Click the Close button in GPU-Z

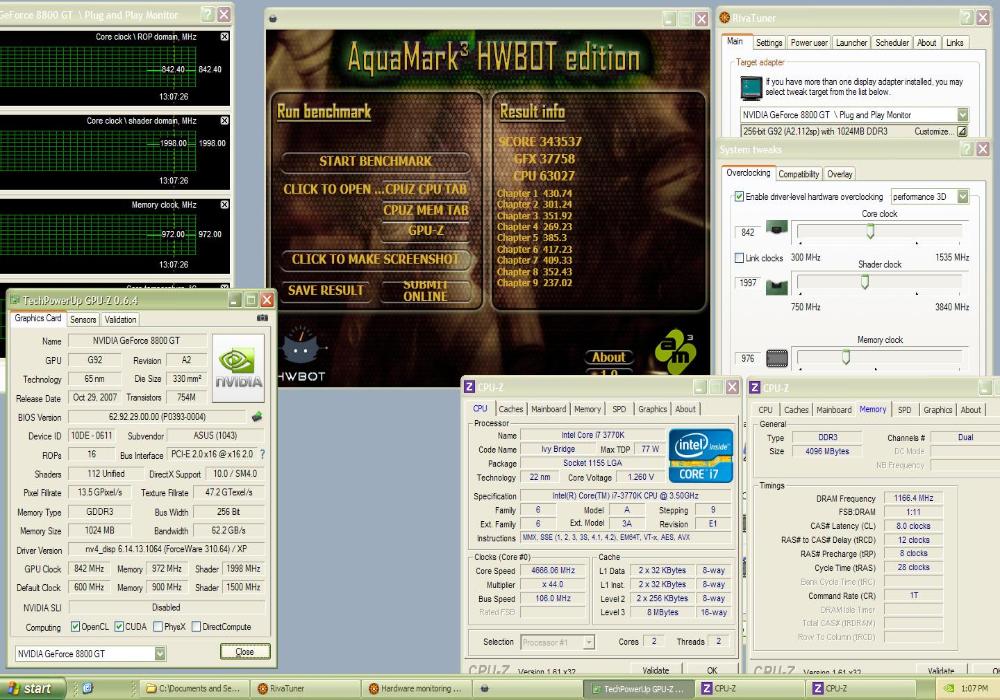245,652
